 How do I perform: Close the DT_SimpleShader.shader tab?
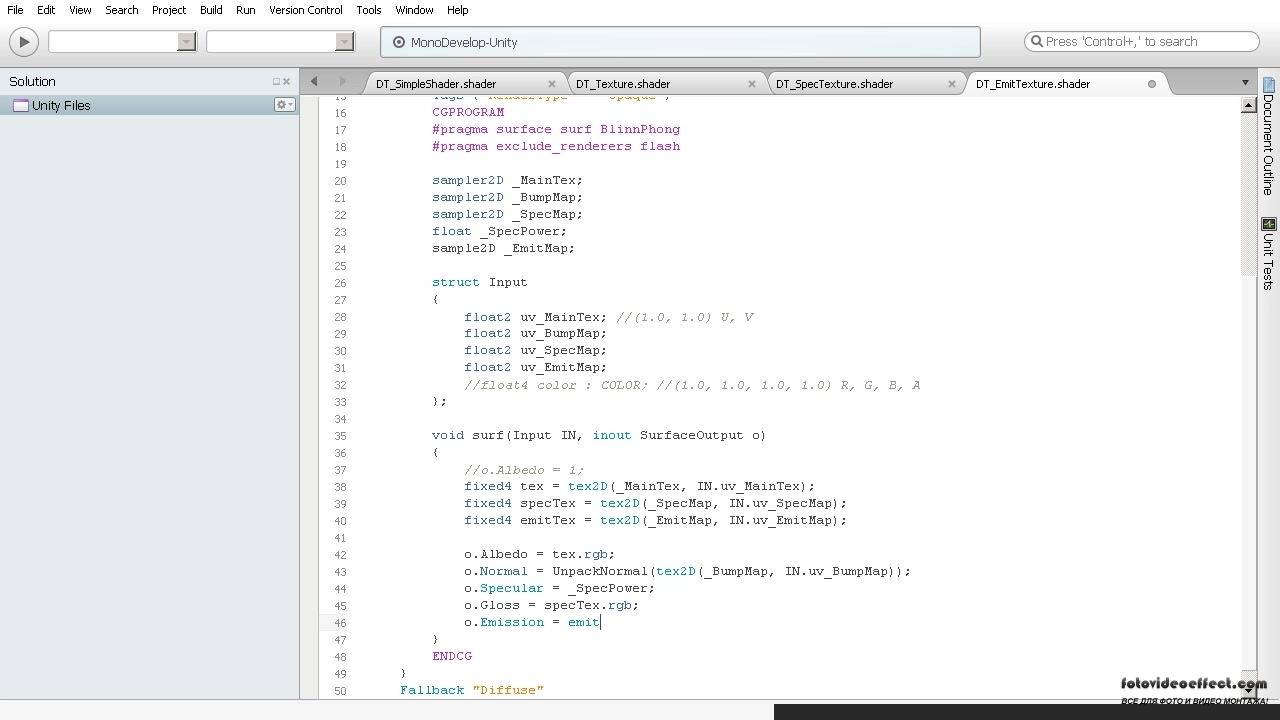point(552,84)
